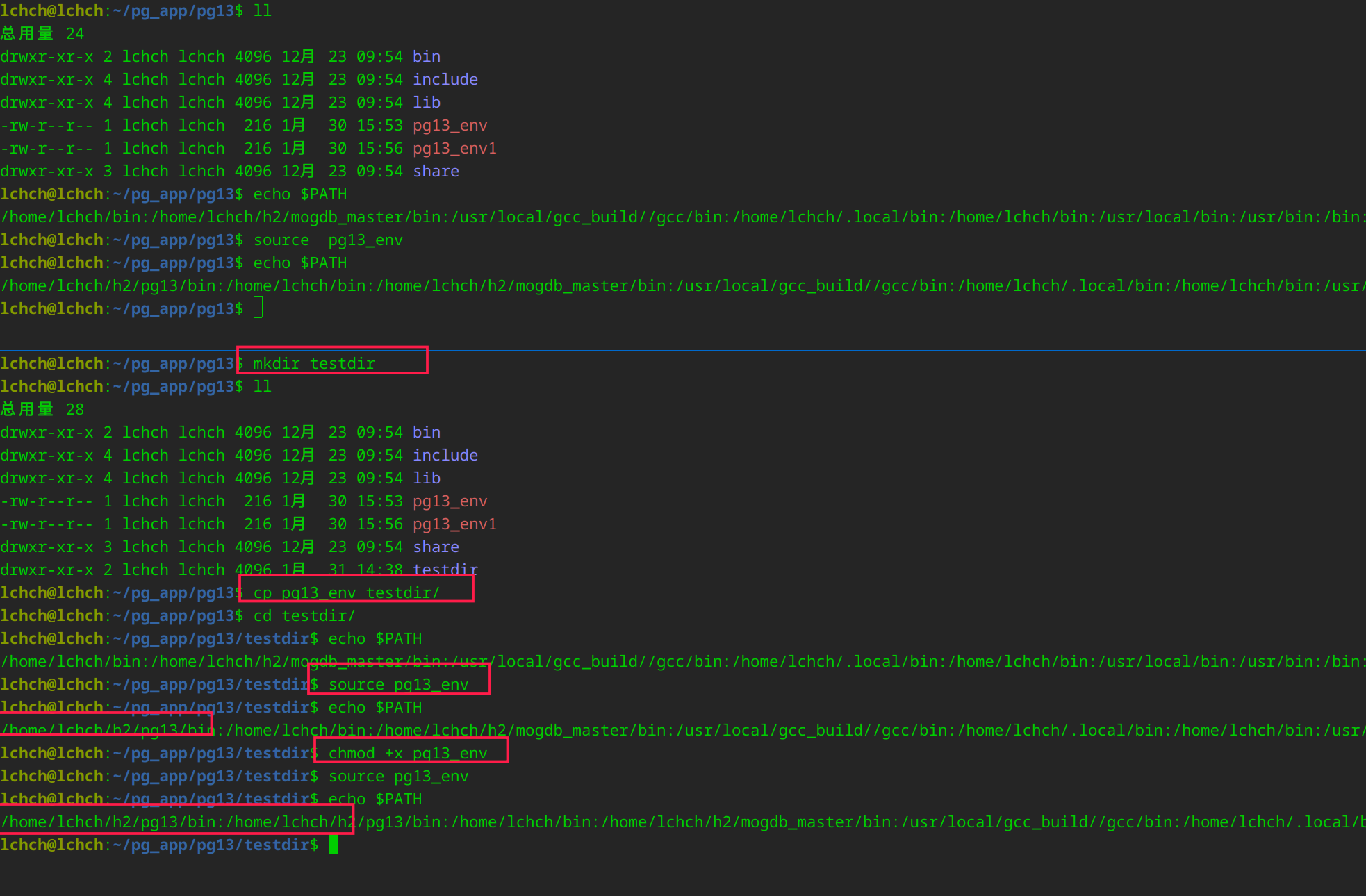Viewport: 1366px width, 896px height.
Task: Click the red-boxed 'source pg13_env' in testdir
Action: pyautogui.click(x=398, y=684)
